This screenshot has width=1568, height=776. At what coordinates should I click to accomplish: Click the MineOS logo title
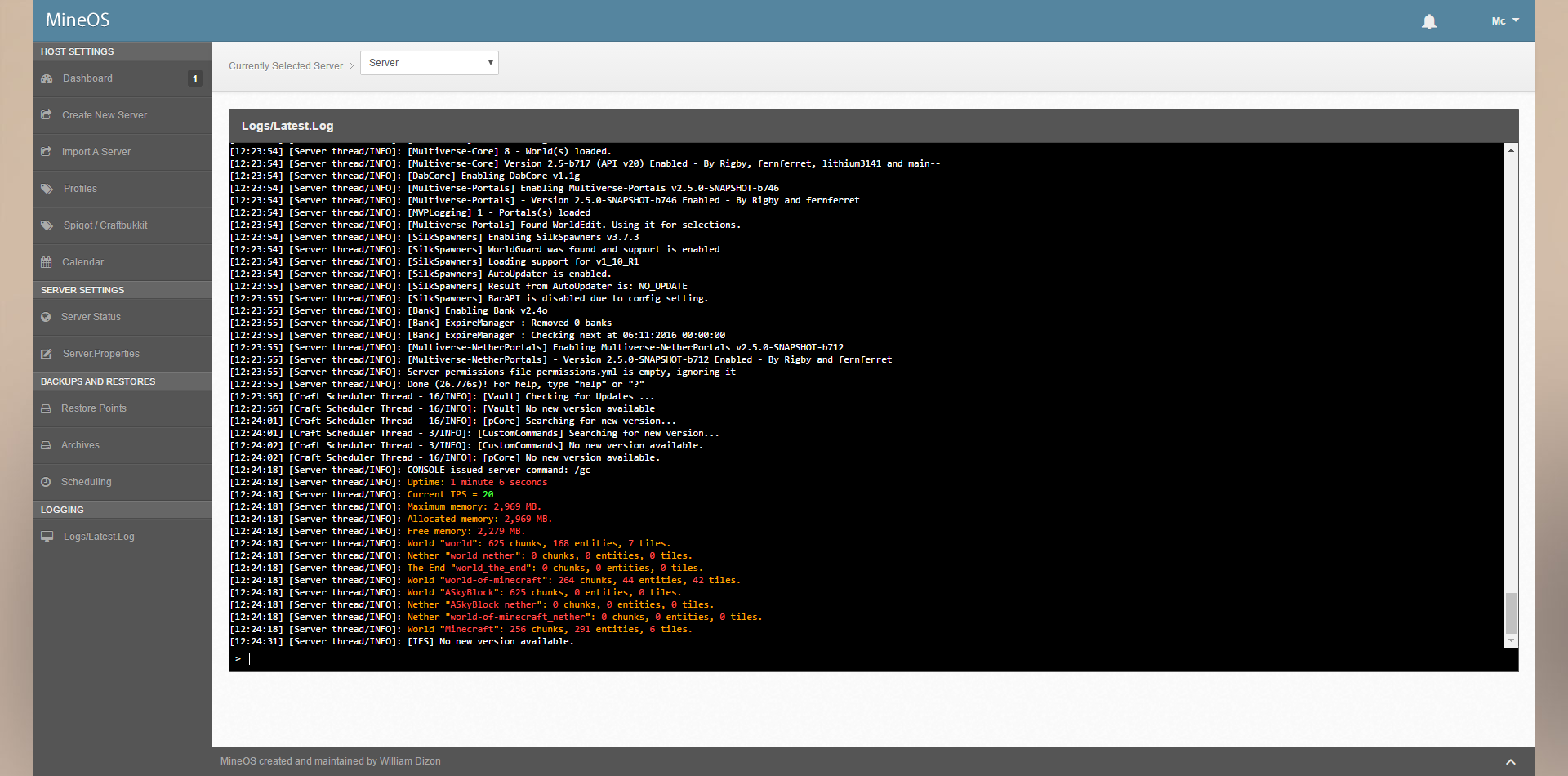[x=78, y=20]
